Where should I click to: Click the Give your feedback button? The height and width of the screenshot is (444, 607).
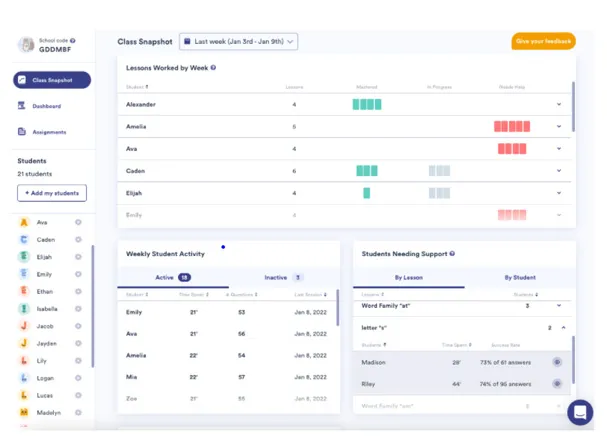pos(543,42)
